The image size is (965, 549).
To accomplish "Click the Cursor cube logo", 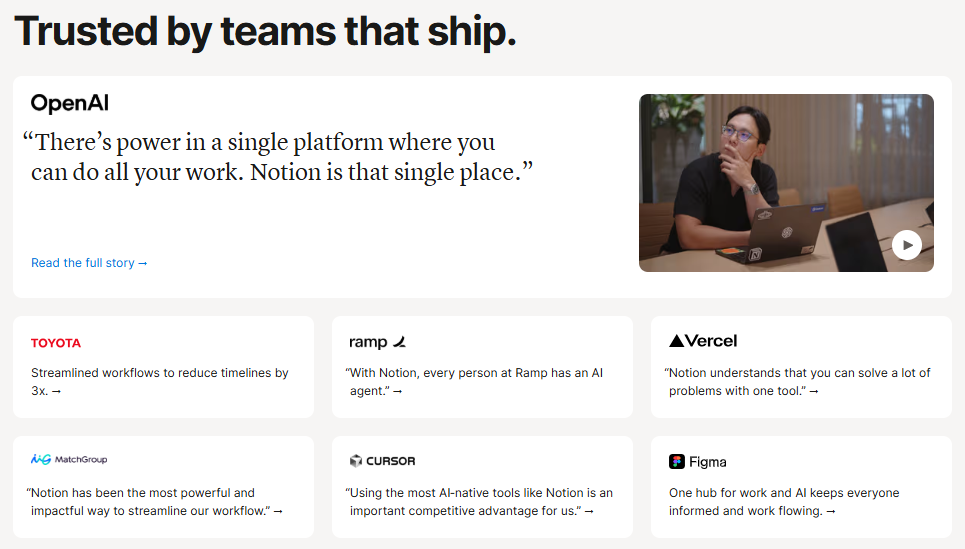I will [355, 461].
